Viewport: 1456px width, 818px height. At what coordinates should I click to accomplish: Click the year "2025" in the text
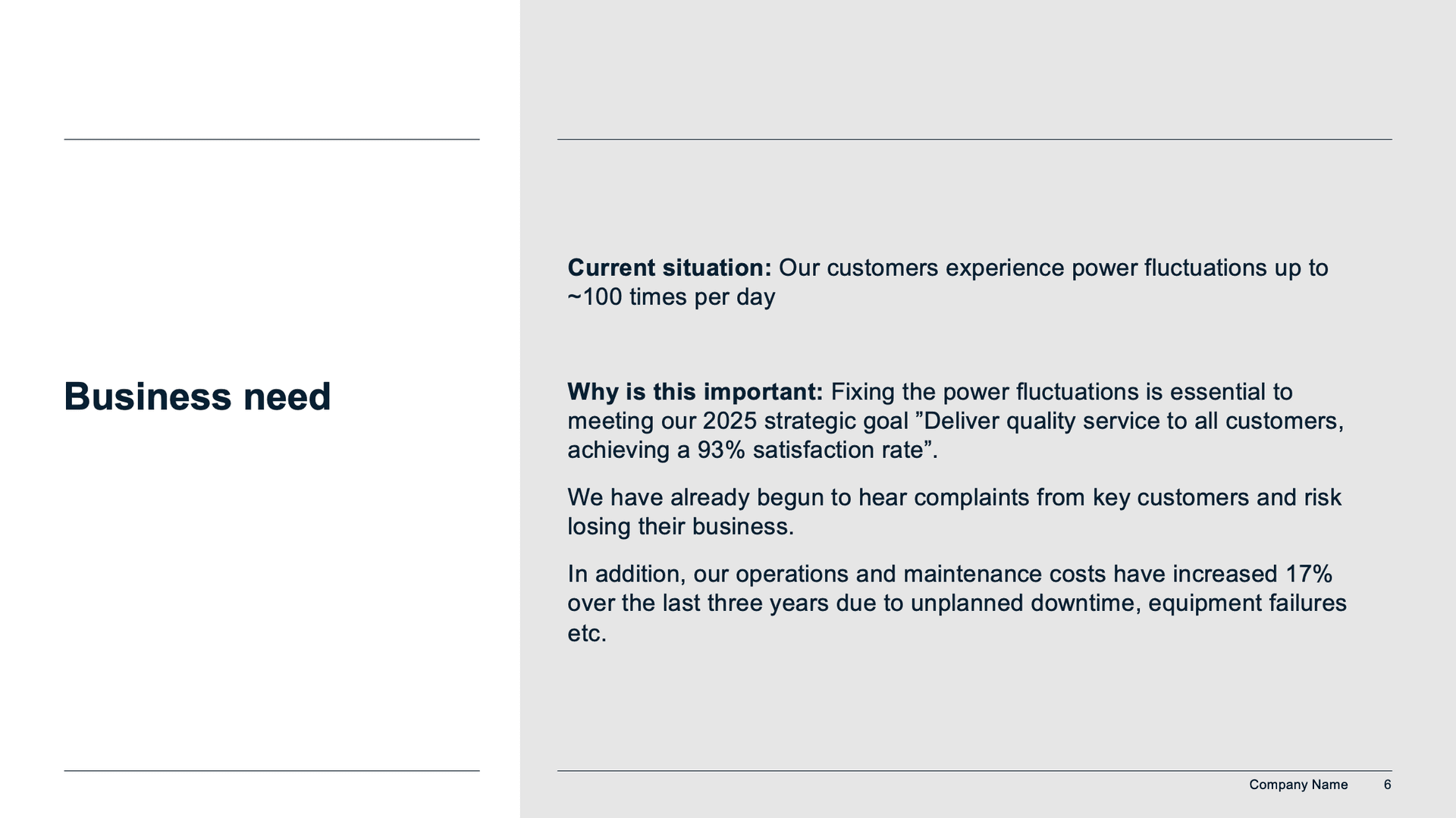pos(730,421)
